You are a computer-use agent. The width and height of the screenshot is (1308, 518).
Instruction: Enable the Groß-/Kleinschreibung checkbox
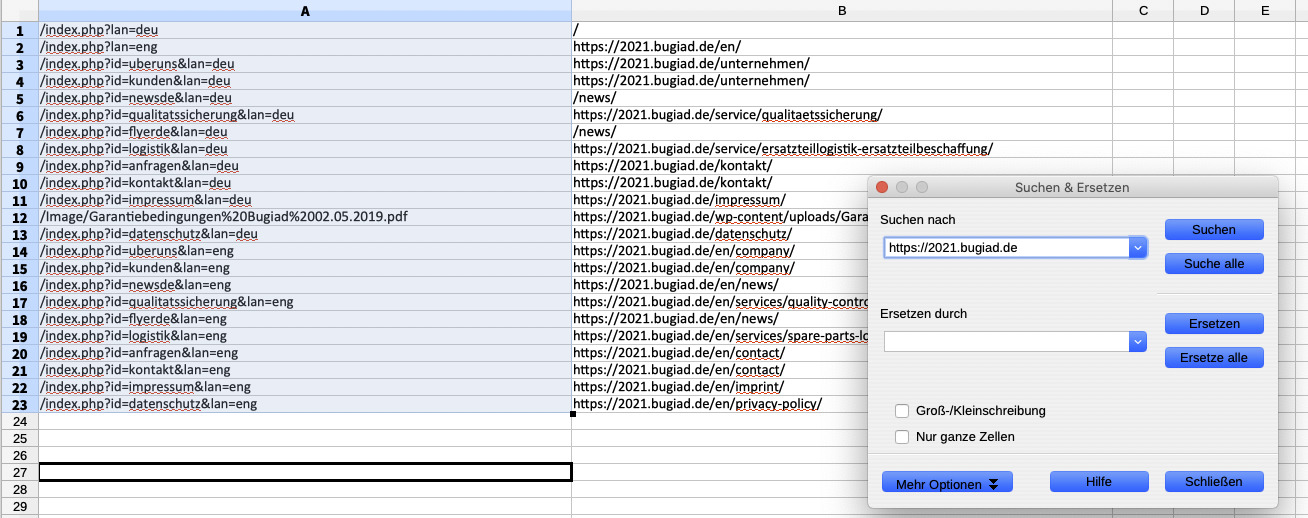902,411
